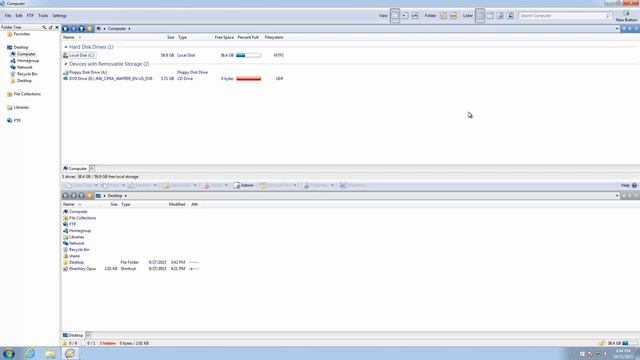
Task: Sort lower pane by Modified column
Action: 177,204
